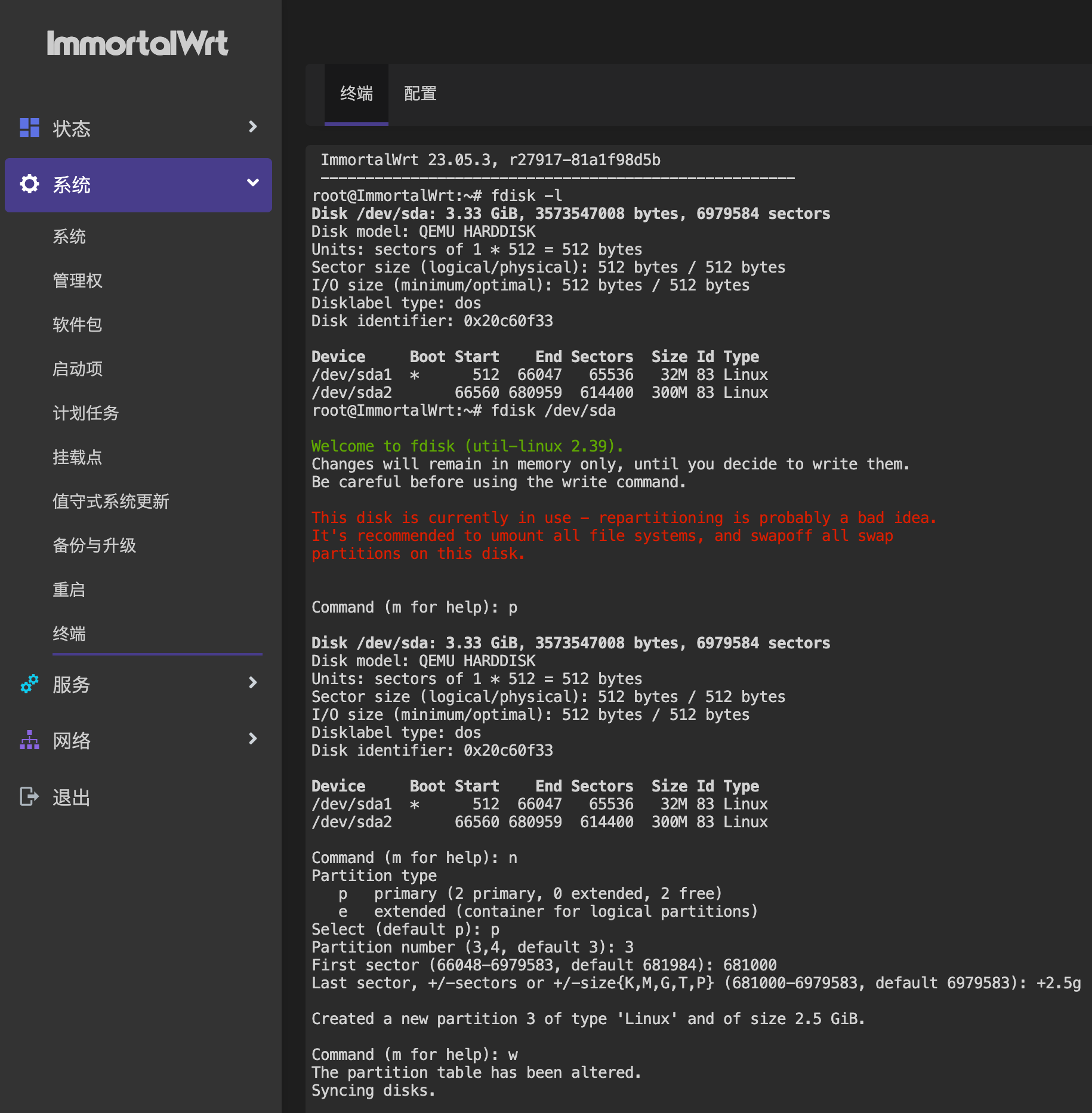Click first 'Disk identifier: 0x20c60f33' line

pyautogui.click(x=432, y=321)
